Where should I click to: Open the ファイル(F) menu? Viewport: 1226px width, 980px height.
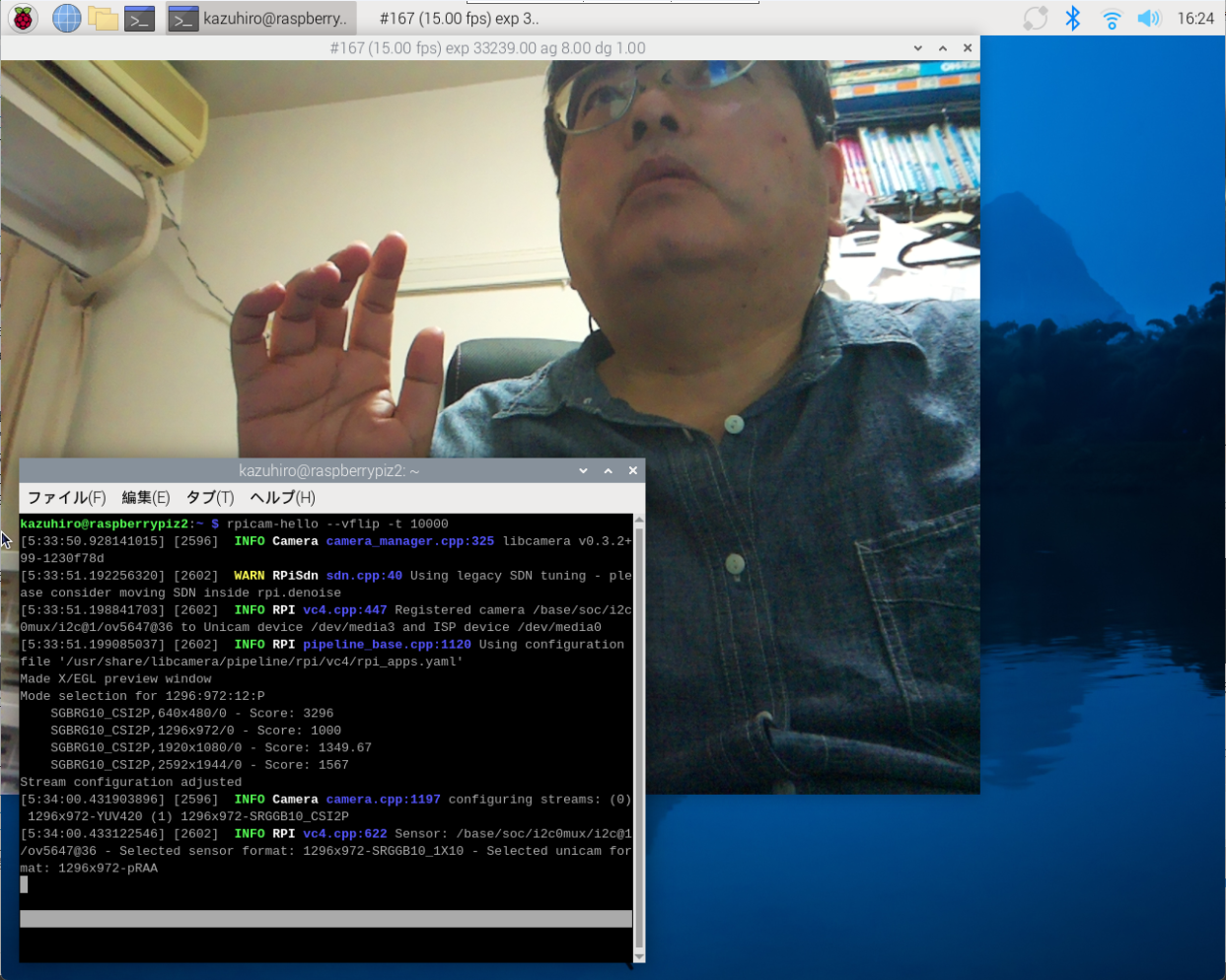pos(66,498)
